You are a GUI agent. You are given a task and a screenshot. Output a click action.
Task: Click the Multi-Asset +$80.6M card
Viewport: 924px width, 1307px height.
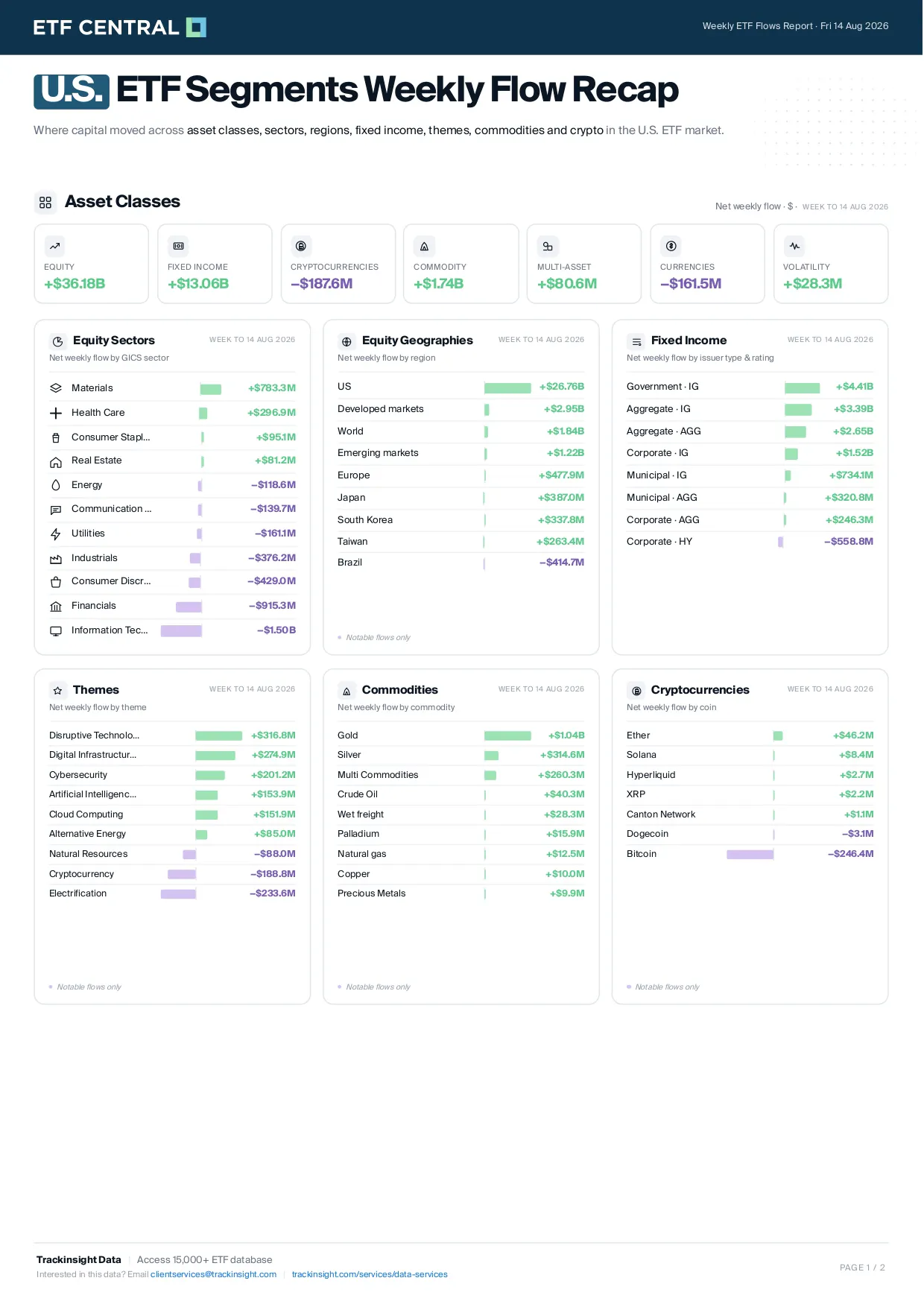[584, 264]
